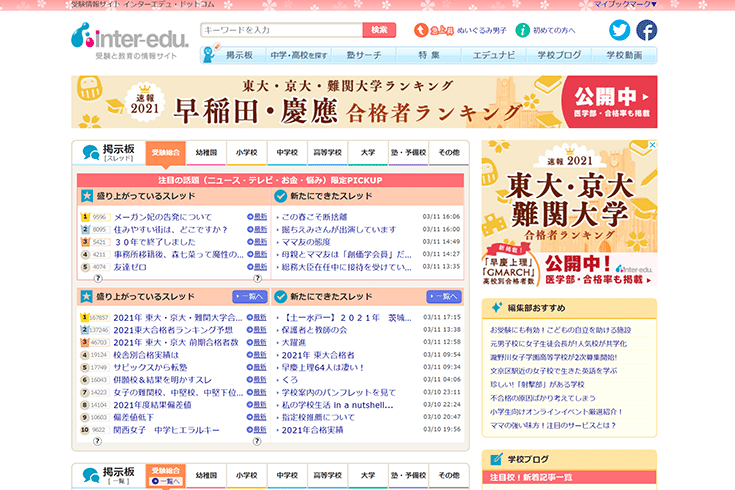Select the その他 tab in top panel
The image size is (735, 490).
point(449,153)
